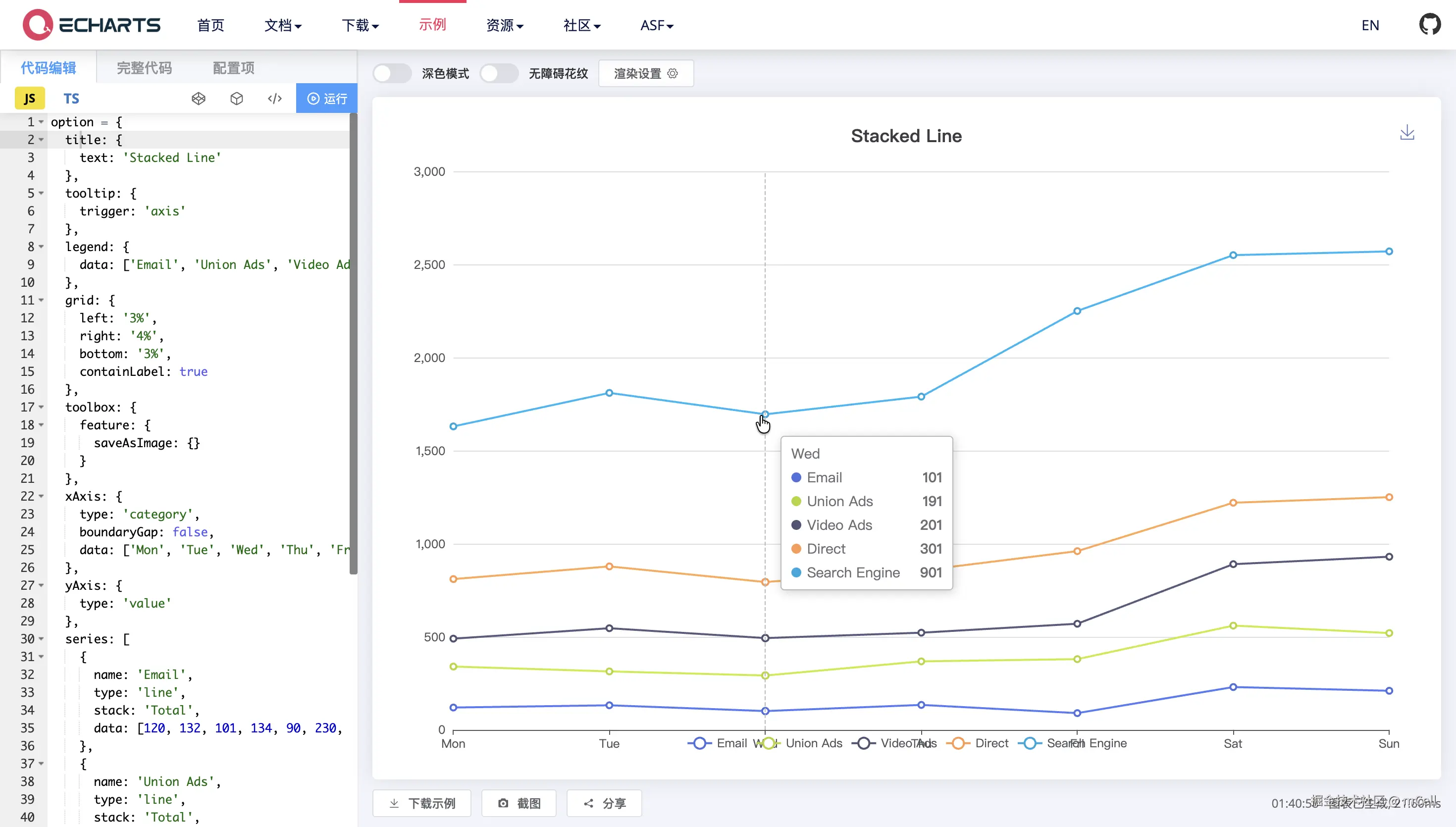Click the Search Engine Sat data point
The height and width of the screenshot is (827, 1456).
1233,256
